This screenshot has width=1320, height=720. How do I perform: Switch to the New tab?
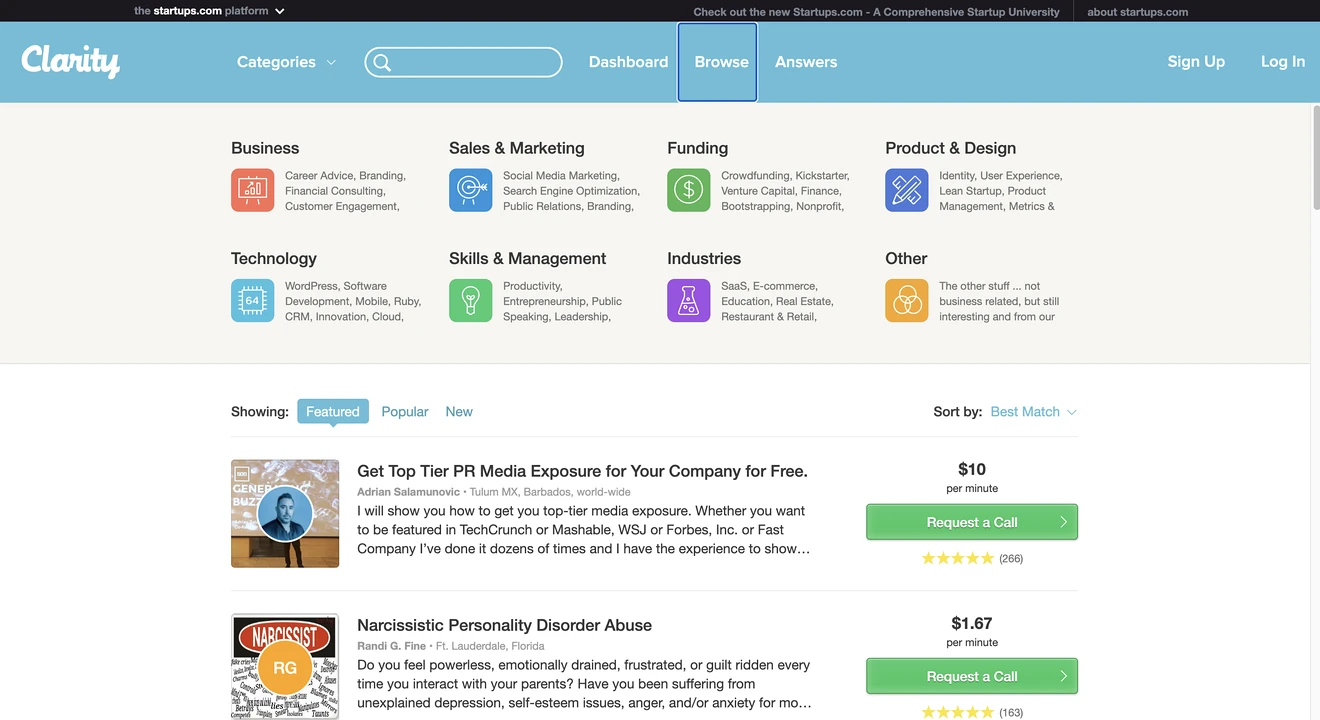point(459,412)
